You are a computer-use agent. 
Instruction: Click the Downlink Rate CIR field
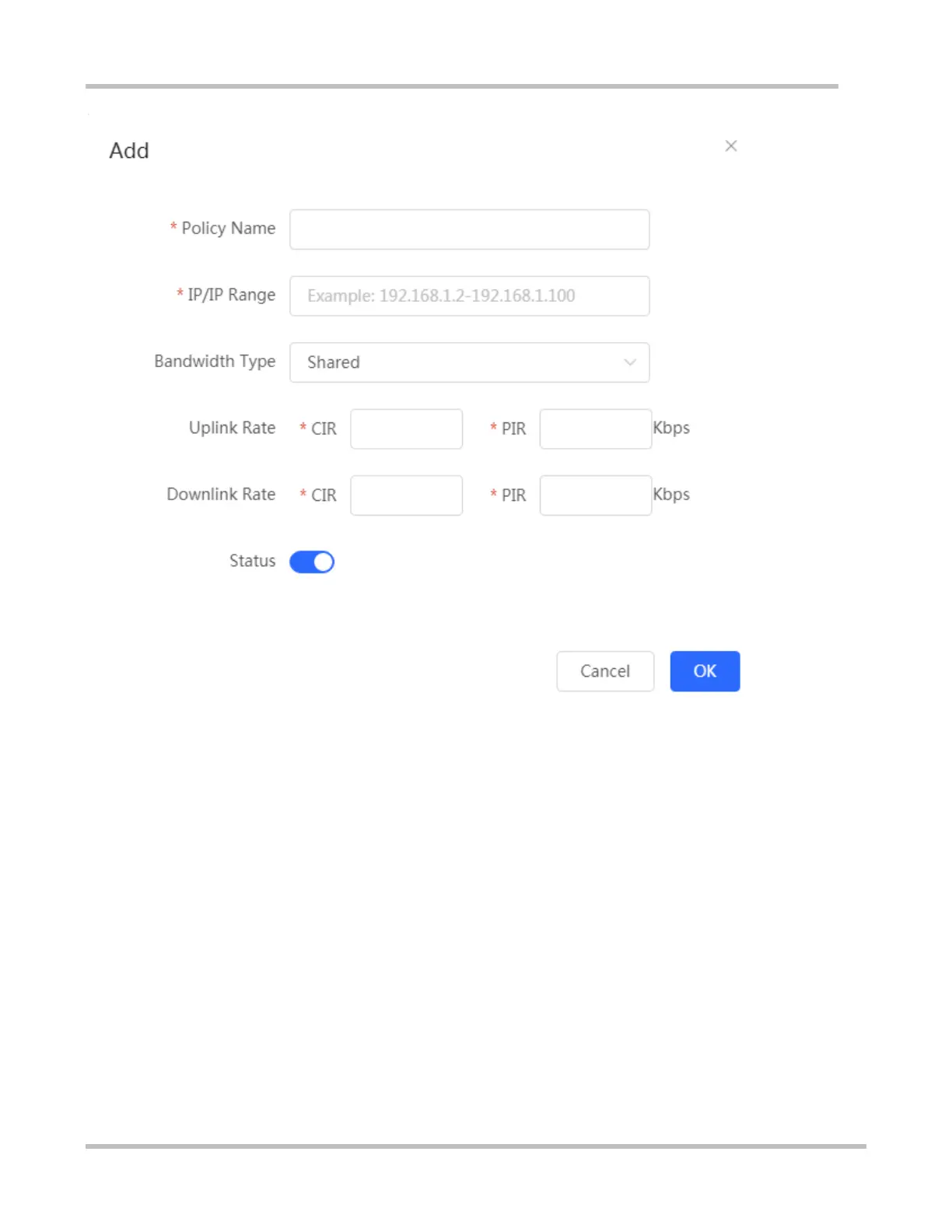coord(406,495)
